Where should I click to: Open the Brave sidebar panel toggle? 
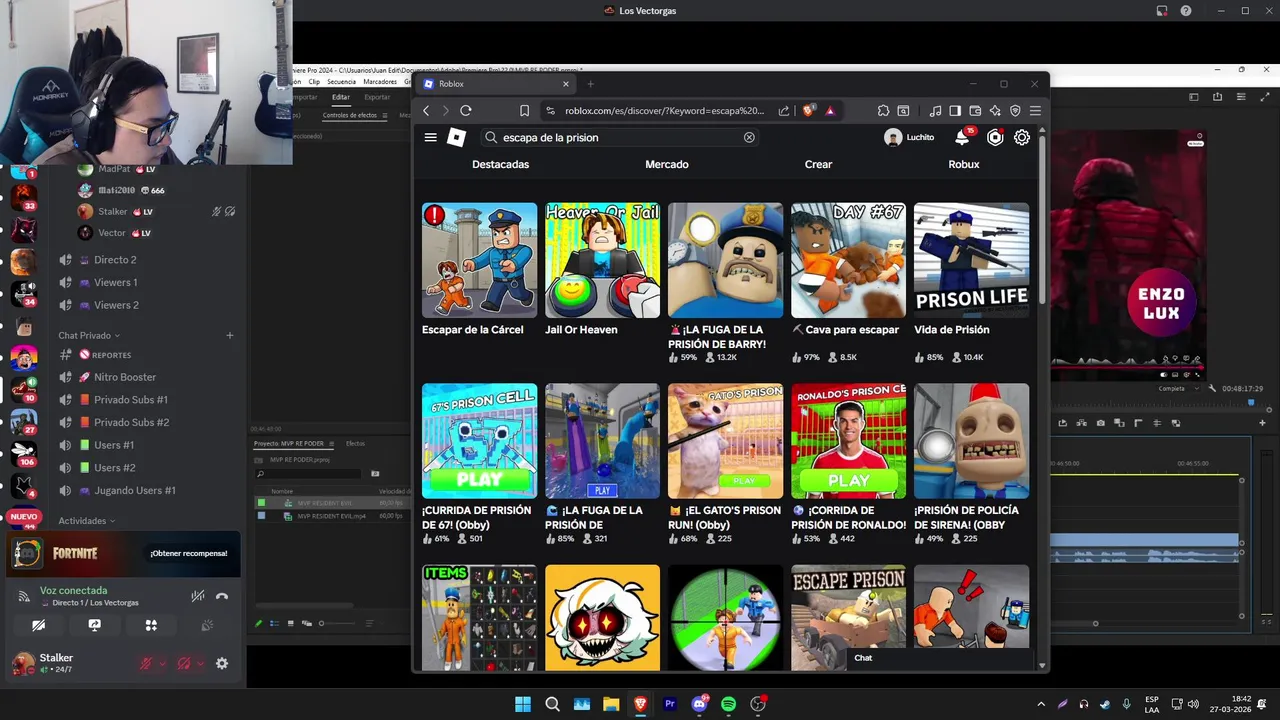(x=955, y=110)
